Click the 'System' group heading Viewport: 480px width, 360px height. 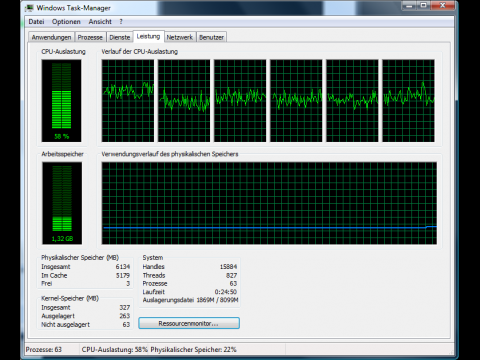coord(153,258)
